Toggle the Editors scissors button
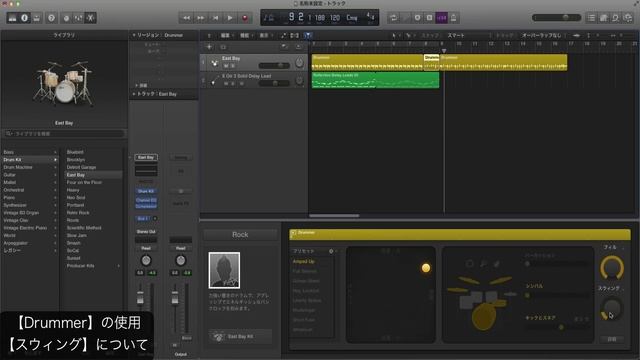This screenshot has height=360, width=640. (x=91, y=18)
